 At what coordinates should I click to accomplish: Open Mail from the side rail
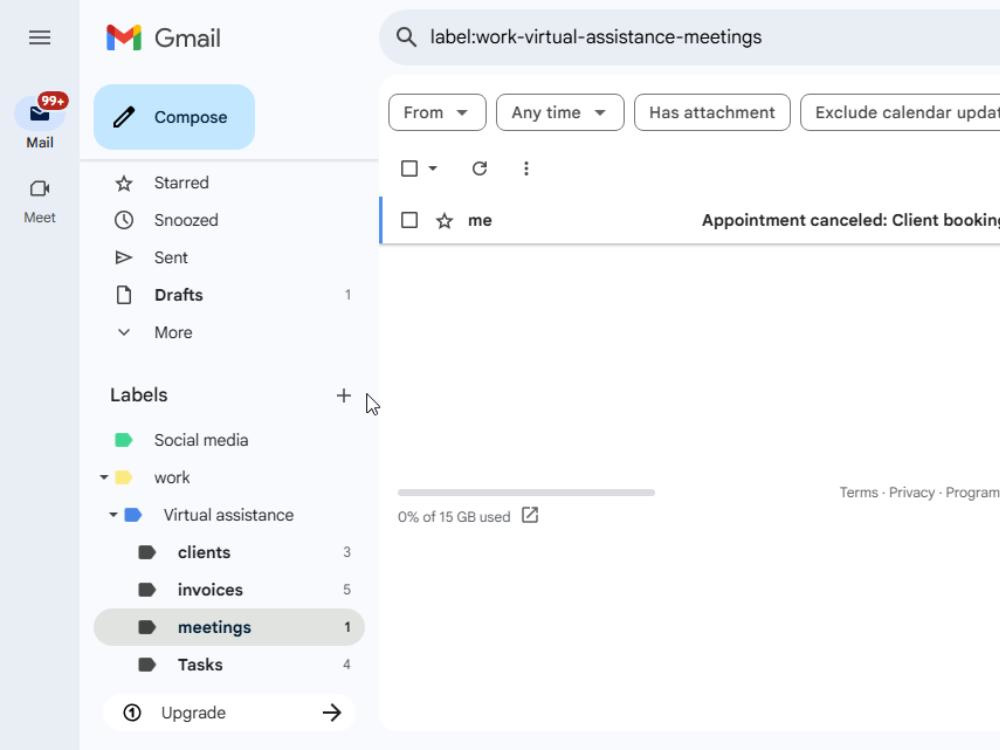(40, 122)
